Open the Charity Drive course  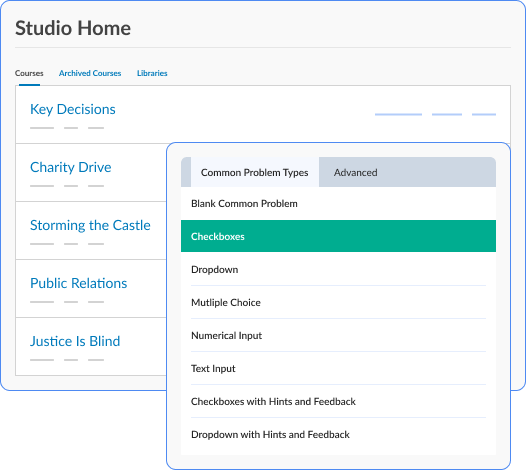70,167
